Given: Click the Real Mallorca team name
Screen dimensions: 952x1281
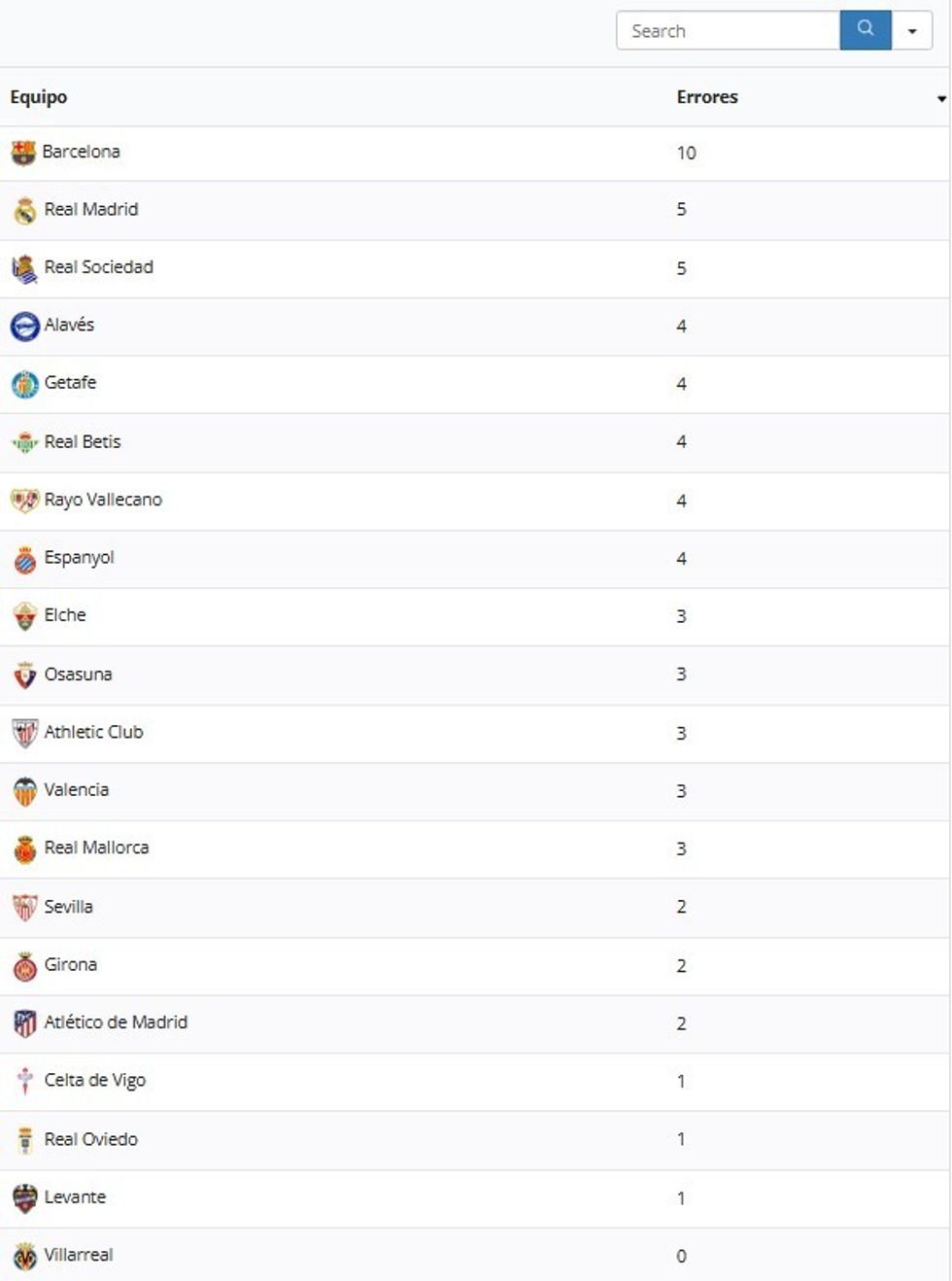Looking at the screenshot, I should (96, 848).
